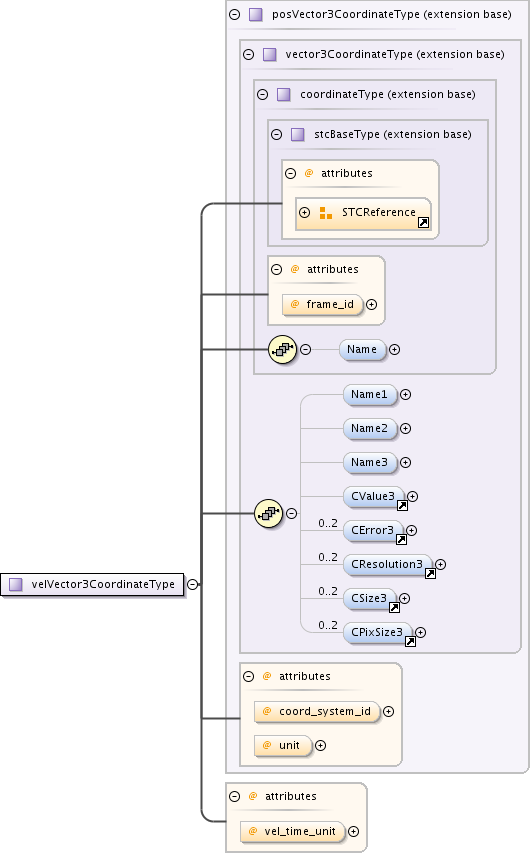
Task: Click the 0..2 cardinality label beside CPixSize3
Action: pyautogui.click(x=328, y=625)
